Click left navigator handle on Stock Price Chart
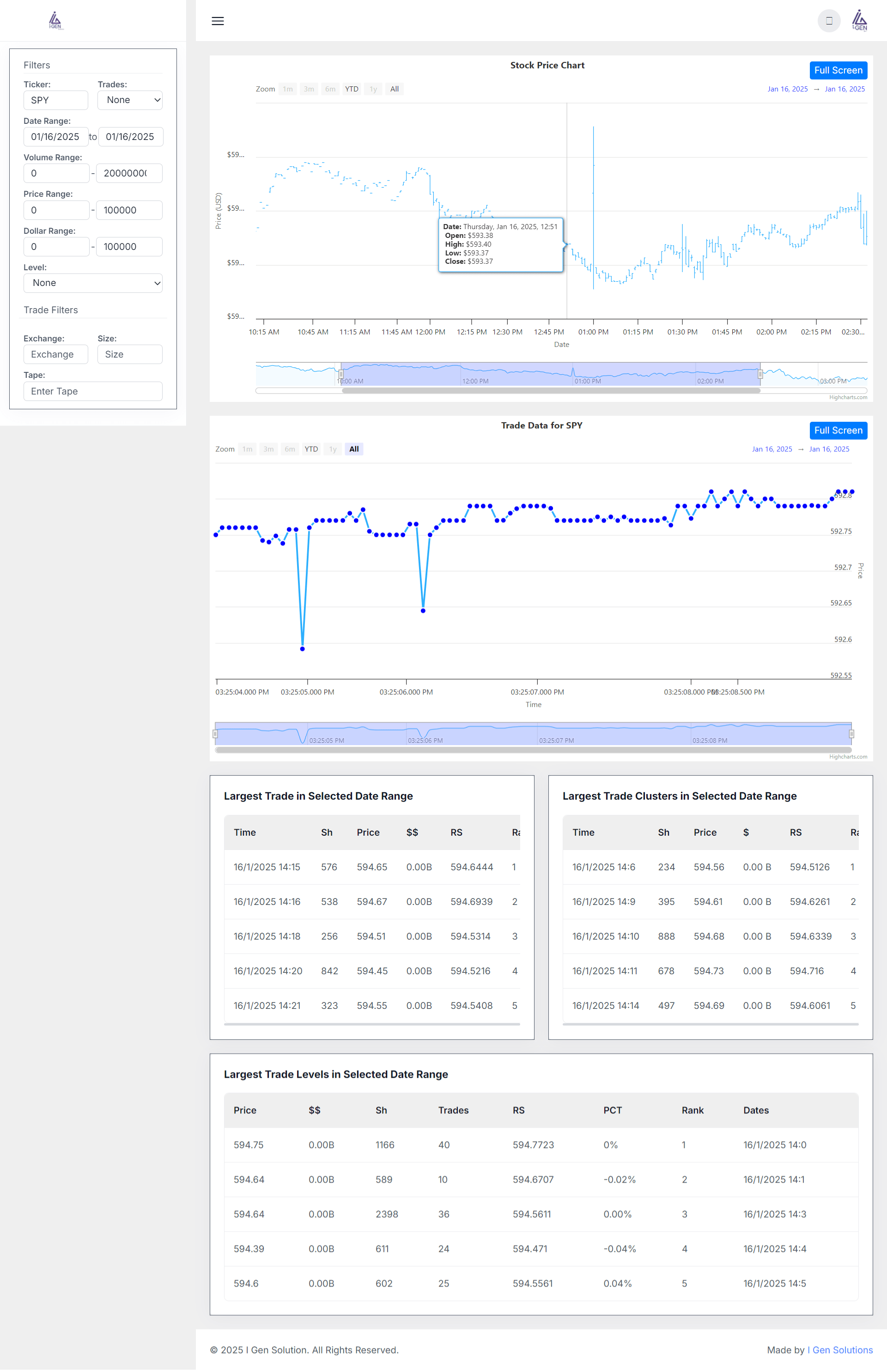The image size is (887, 1372). click(x=341, y=374)
